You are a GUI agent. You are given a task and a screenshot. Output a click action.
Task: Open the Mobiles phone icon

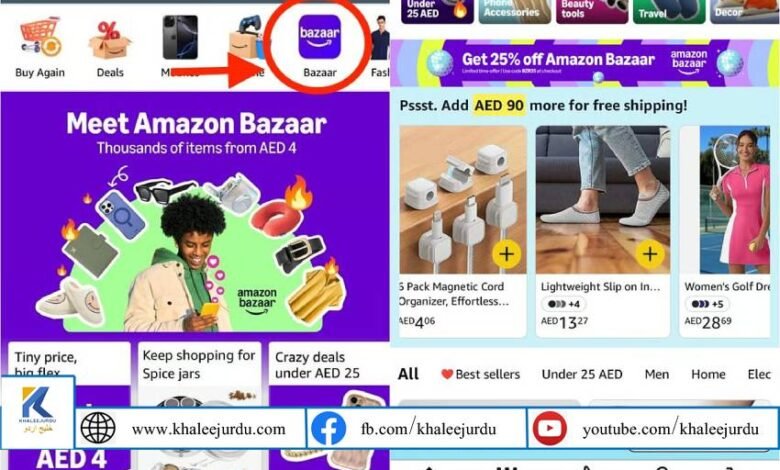point(180,37)
